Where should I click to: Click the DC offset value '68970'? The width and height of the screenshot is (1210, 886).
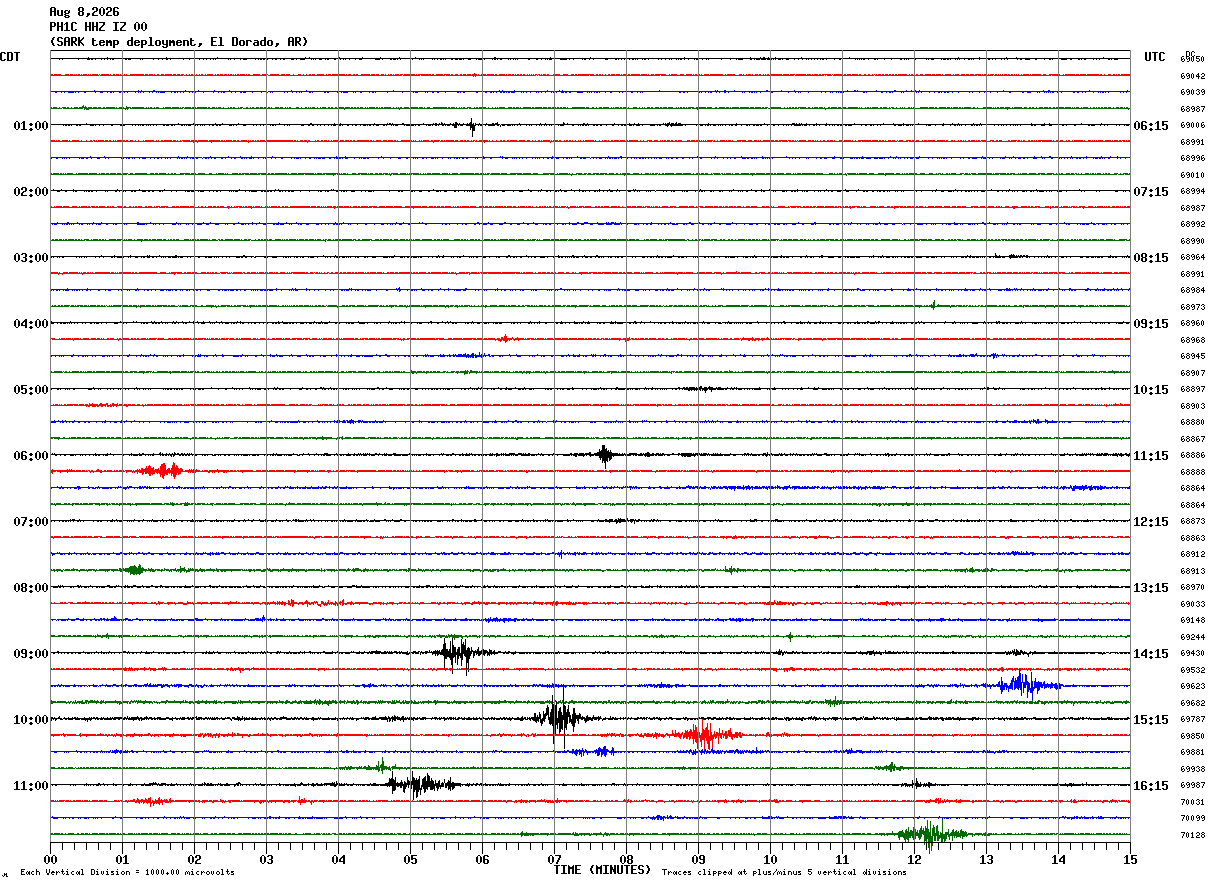1192,588
